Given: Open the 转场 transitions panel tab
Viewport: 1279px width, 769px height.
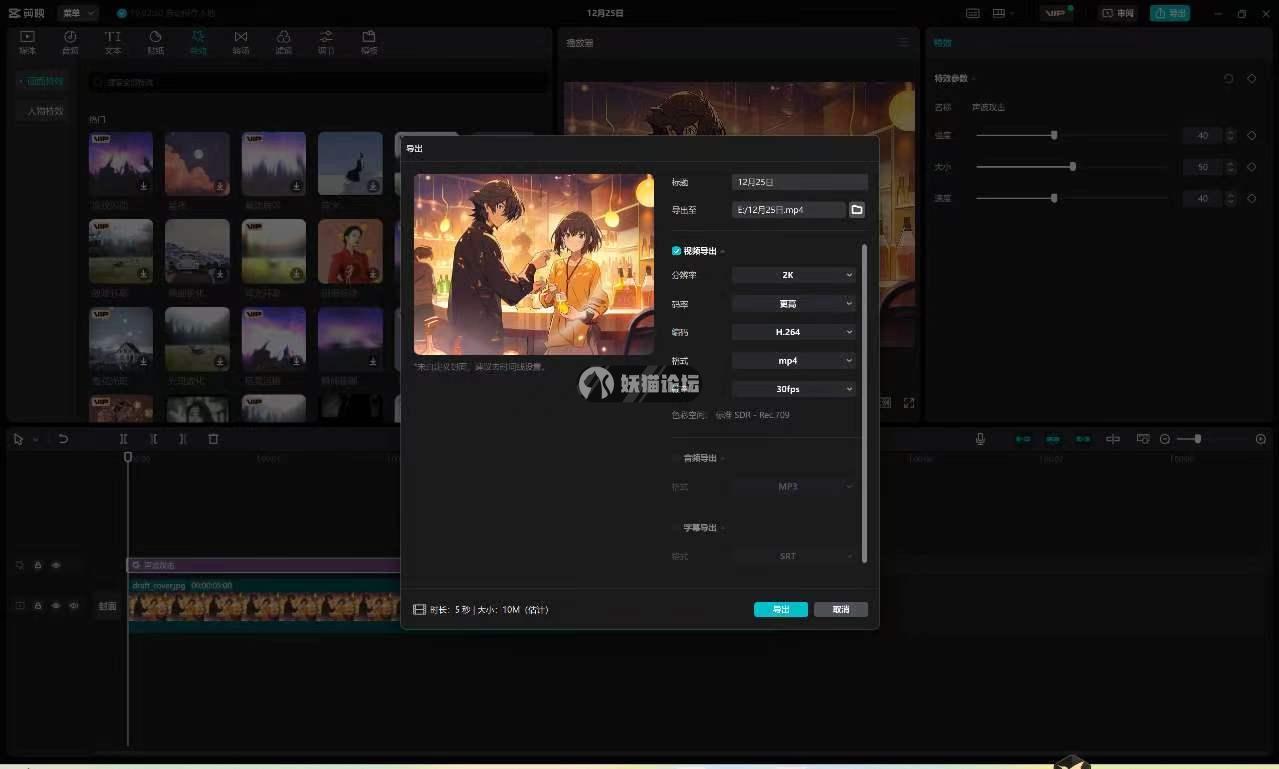Looking at the screenshot, I should (x=241, y=42).
